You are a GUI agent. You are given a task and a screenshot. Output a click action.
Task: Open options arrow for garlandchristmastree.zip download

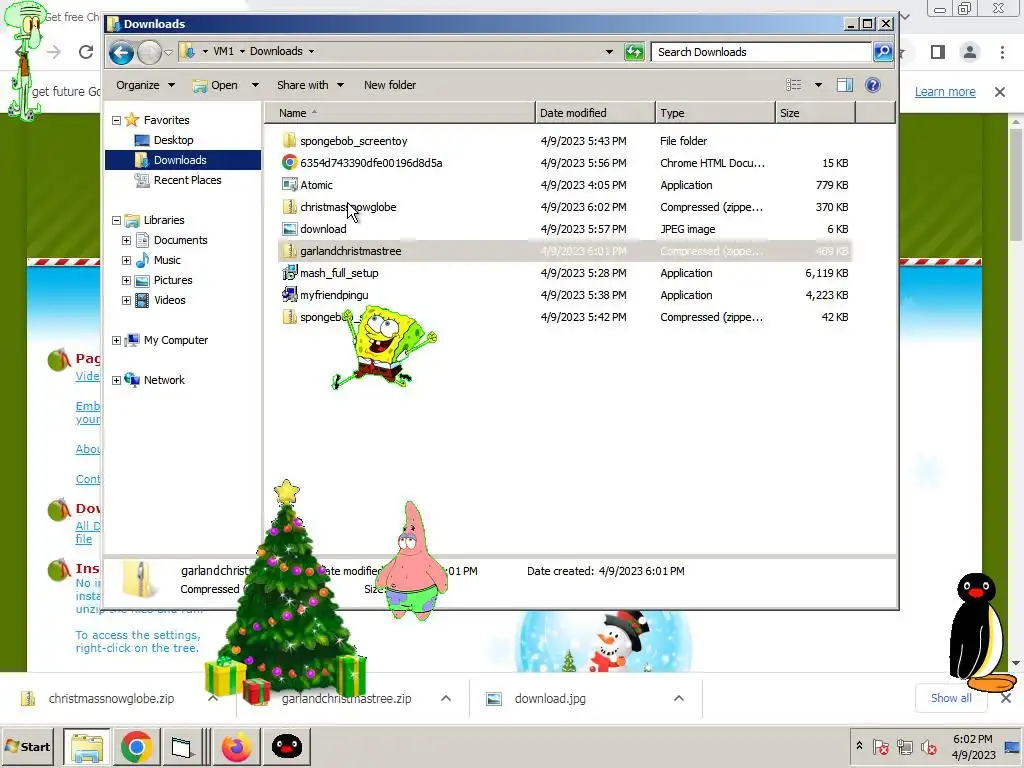445,698
